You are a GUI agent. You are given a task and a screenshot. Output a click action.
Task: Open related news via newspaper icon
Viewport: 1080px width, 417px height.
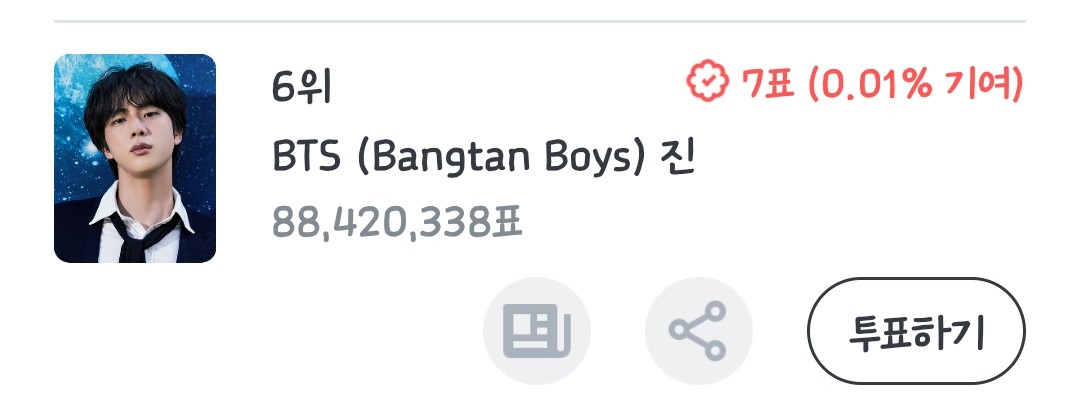[537, 331]
